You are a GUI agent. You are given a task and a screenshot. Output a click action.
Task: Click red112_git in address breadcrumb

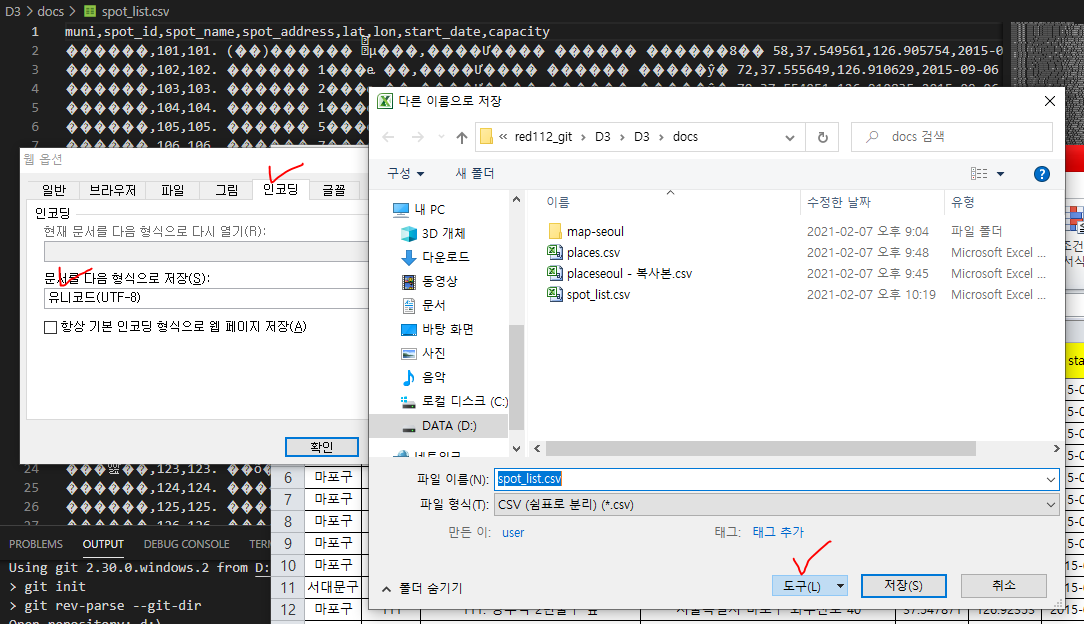pos(543,137)
